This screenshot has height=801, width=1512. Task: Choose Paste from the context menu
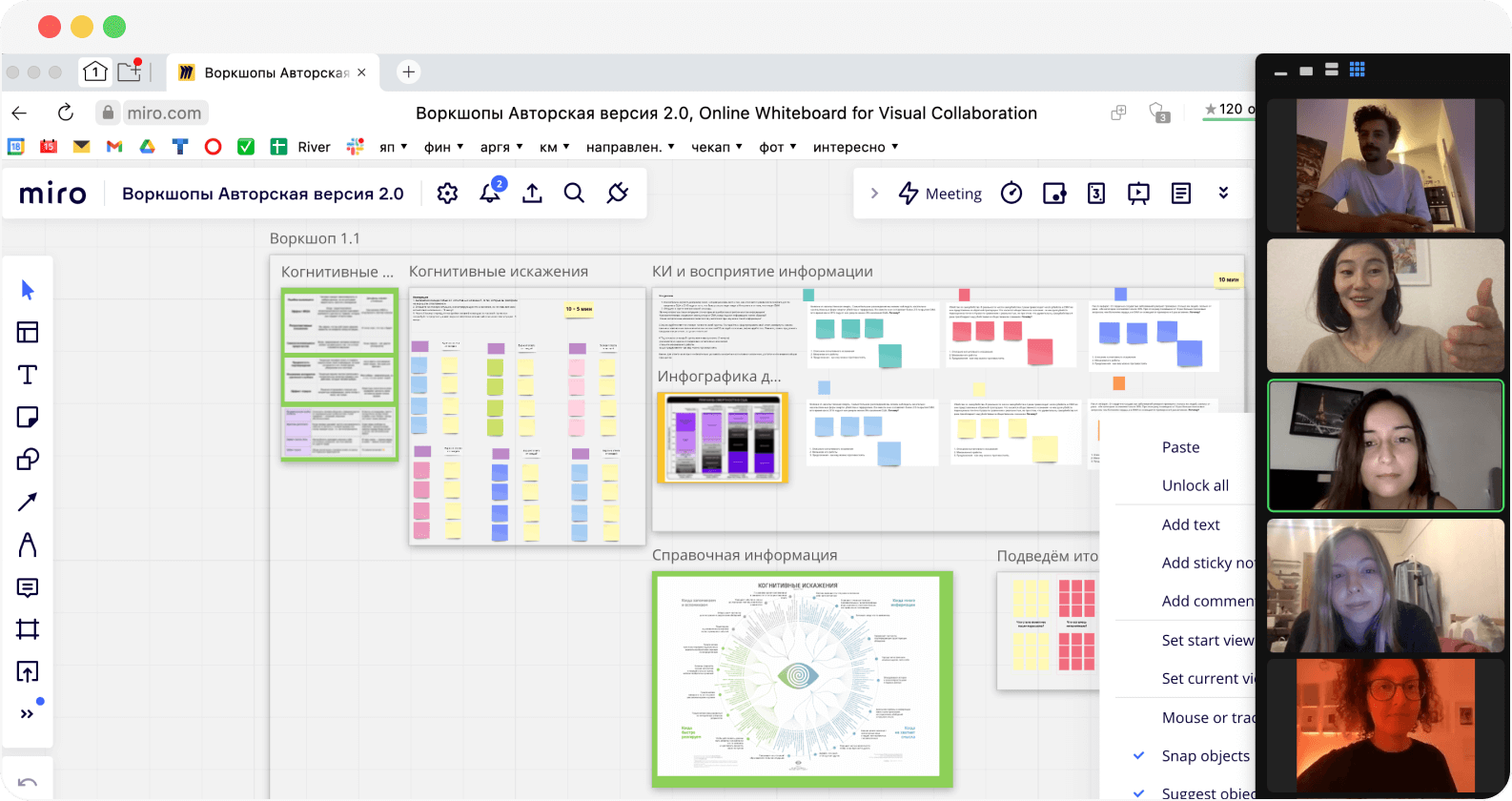pos(1180,447)
